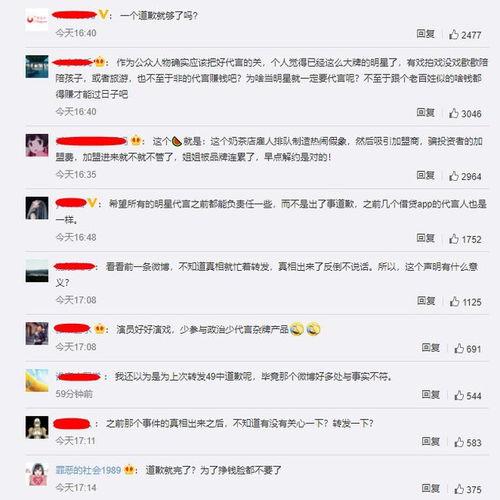
Task: Click 回复 on the comment with 3046 likes
Action: point(425,112)
